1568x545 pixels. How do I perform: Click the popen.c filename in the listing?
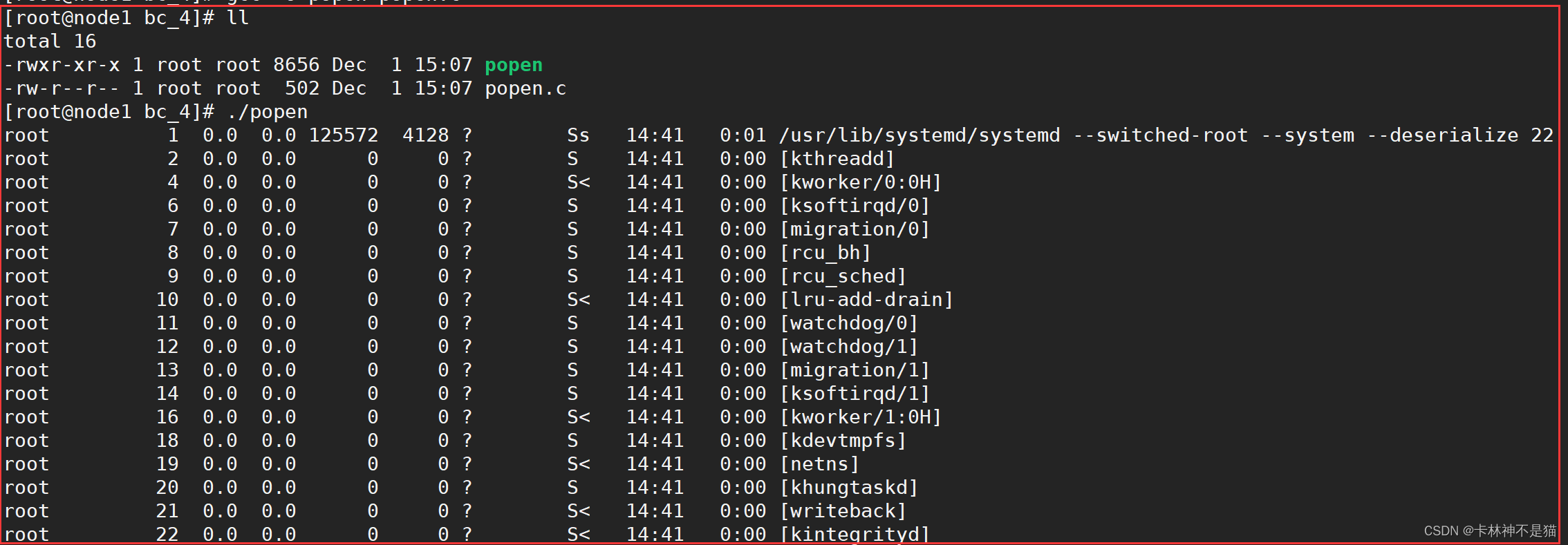pos(525,88)
